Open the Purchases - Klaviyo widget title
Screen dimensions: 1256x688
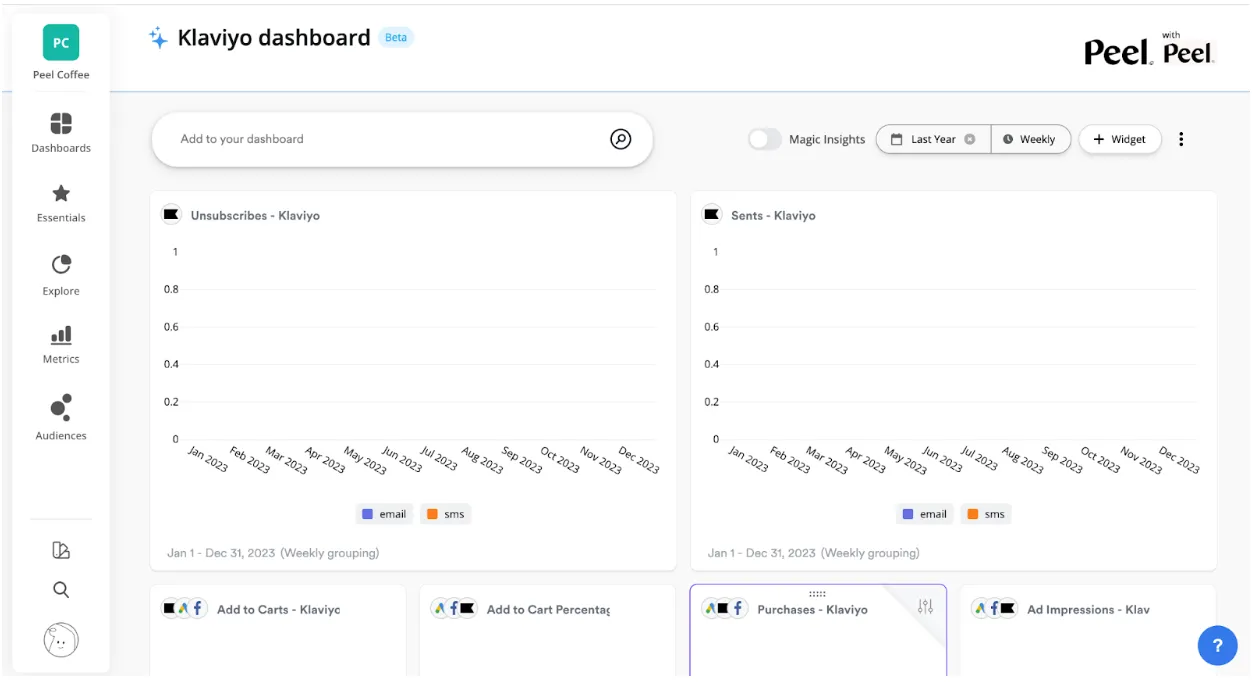click(812, 609)
